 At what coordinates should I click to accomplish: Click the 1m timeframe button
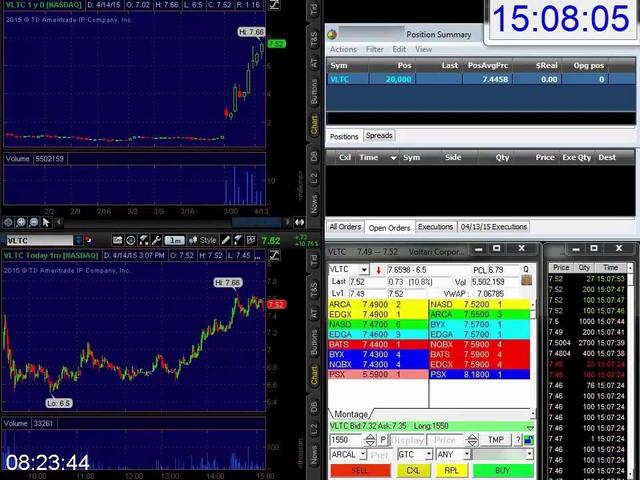175,240
